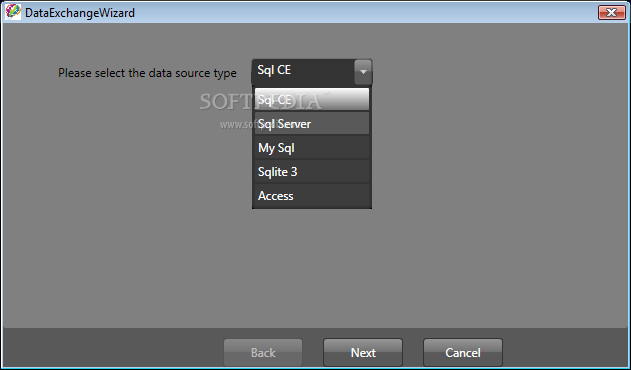The height and width of the screenshot is (370, 631).
Task: Click the disabled Back button
Action: [263, 352]
